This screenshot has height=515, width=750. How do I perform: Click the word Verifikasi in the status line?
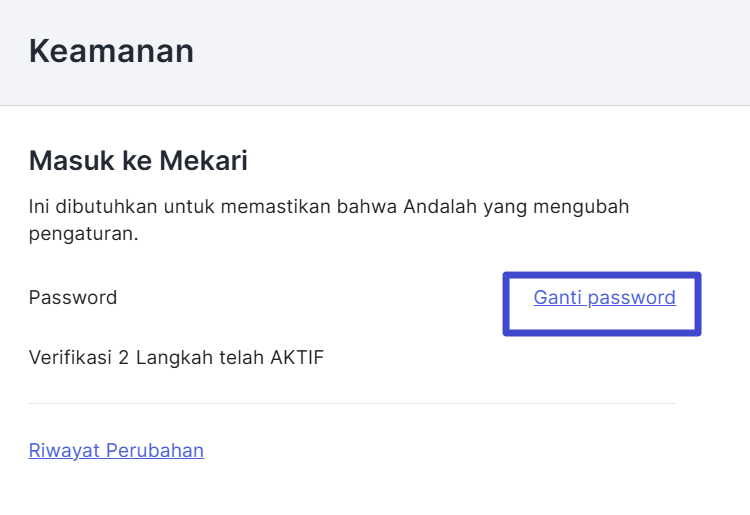coord(70,357)
